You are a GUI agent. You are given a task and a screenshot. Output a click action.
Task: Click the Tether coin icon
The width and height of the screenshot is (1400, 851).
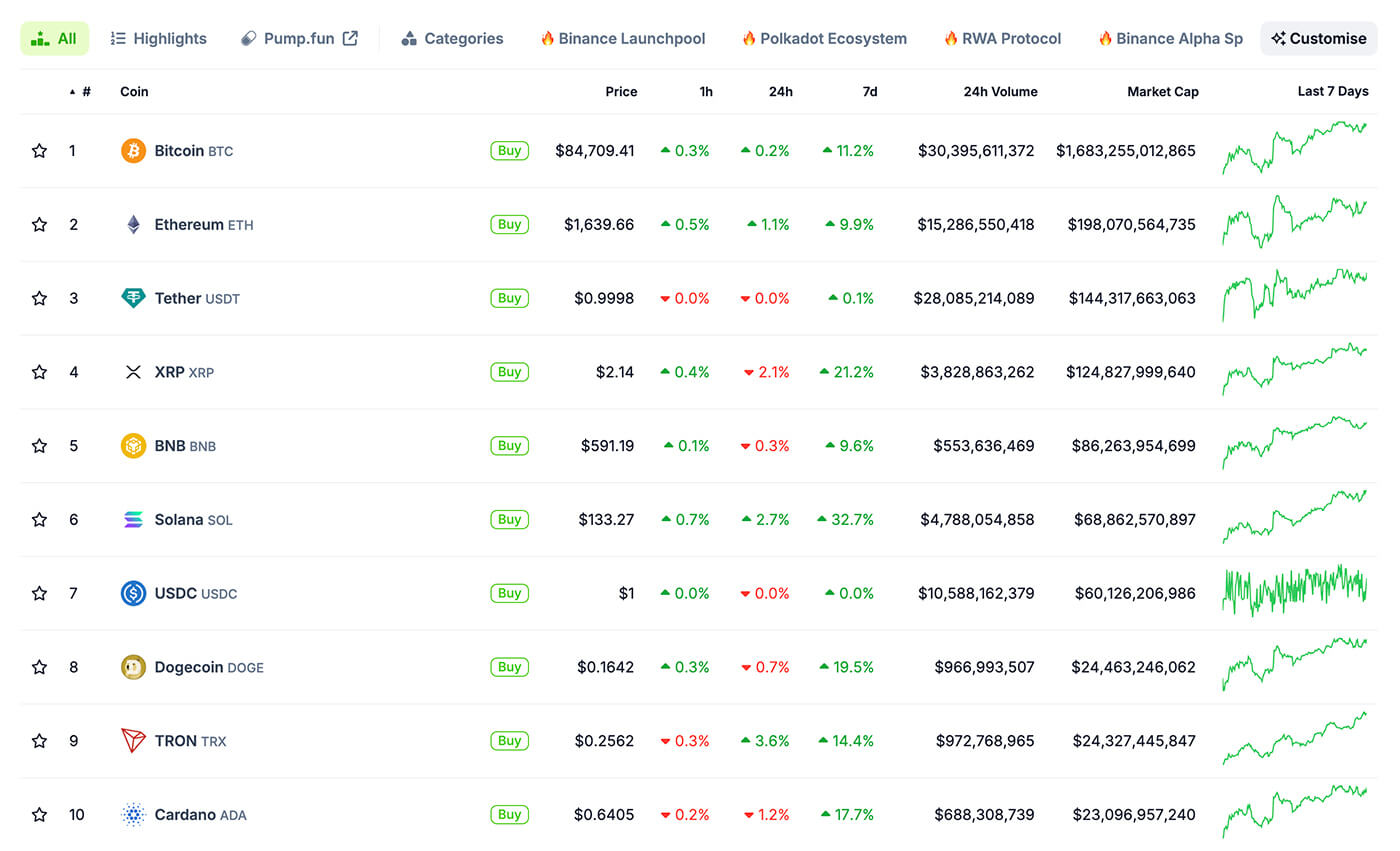coord(133,298)
